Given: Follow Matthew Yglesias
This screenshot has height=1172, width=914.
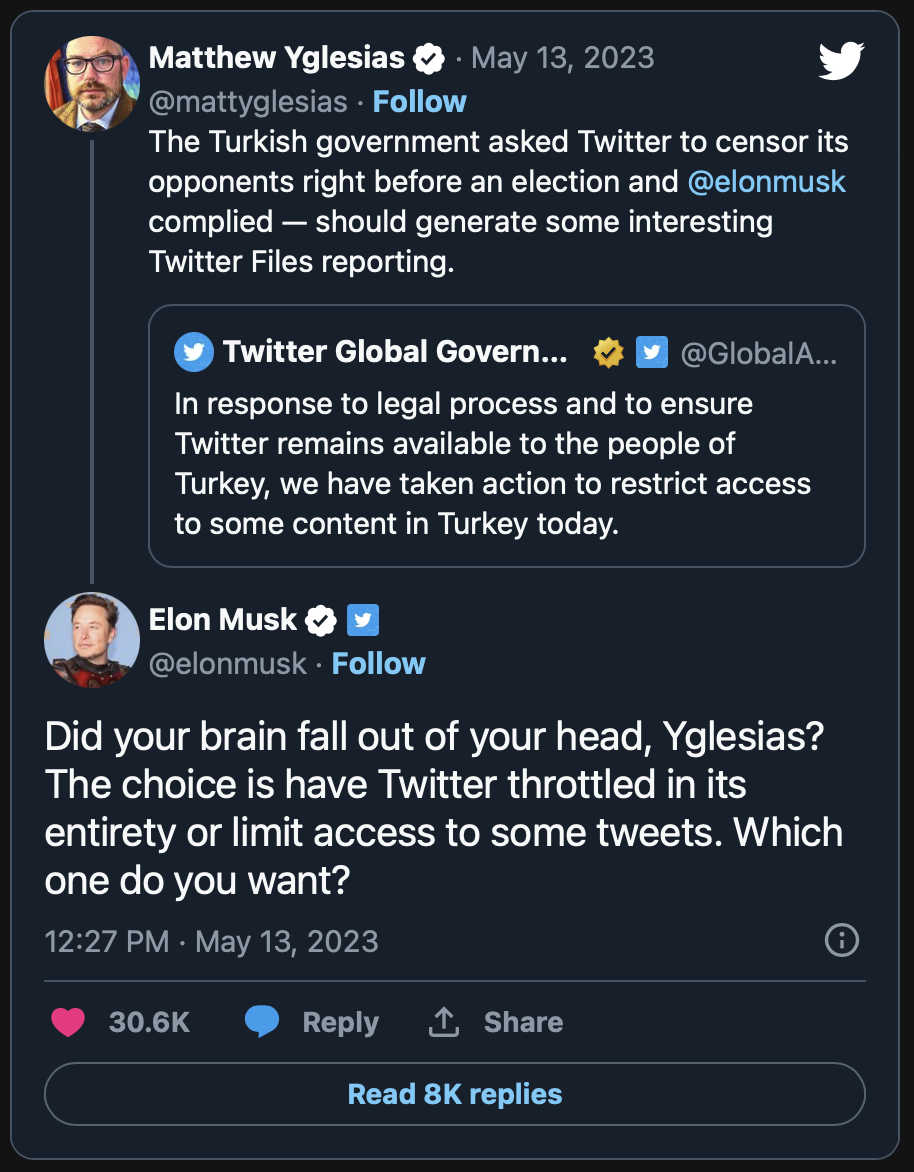Looking at the screenshot, I should tap(419, 101).
